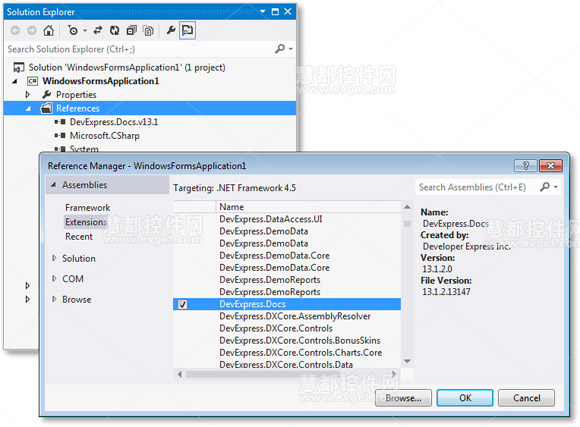The width and height of the screenshot is (580, 427).
Task: Open the Framework assemblies tab
Action: coord(88,208)
